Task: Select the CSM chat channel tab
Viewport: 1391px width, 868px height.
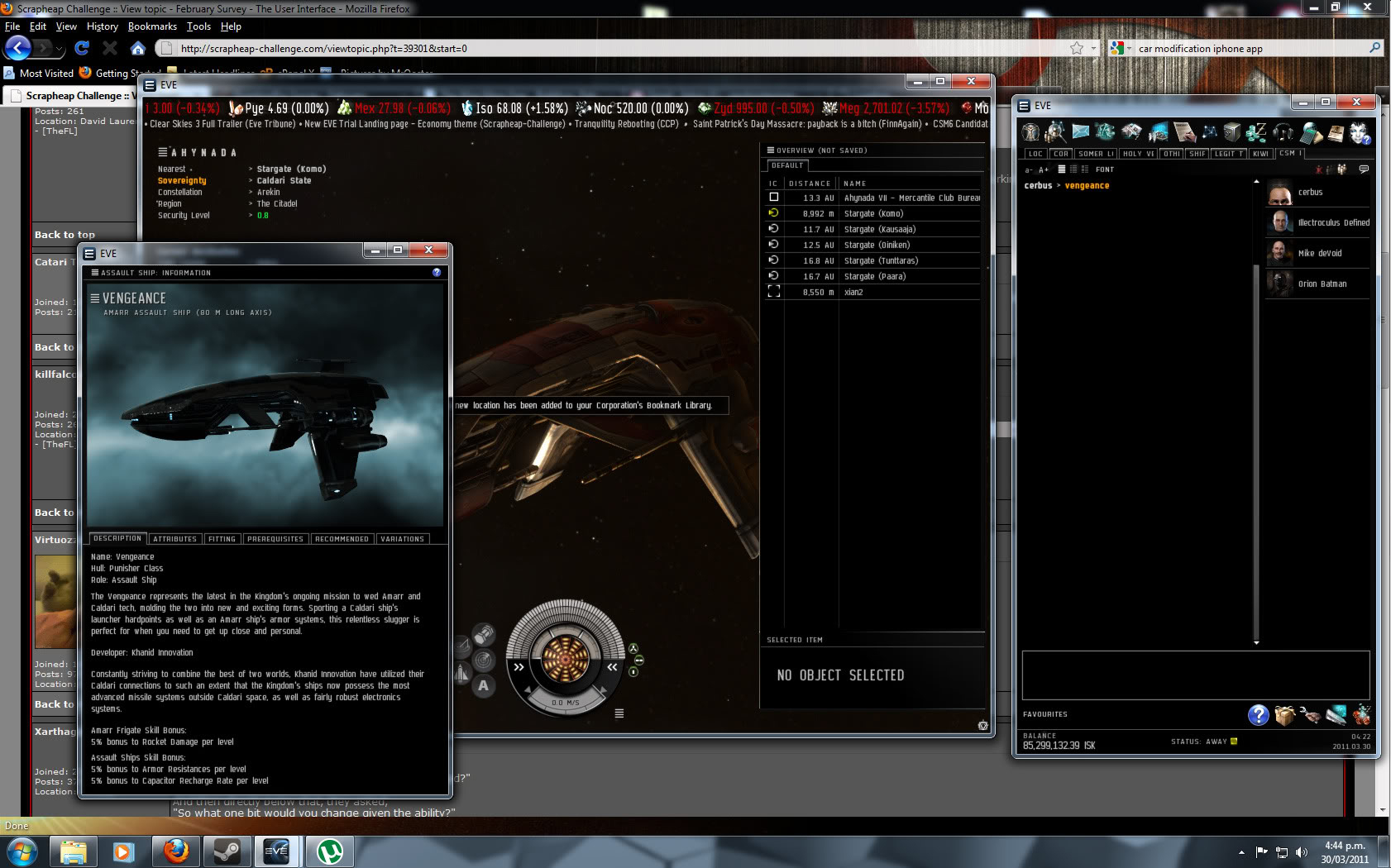Action: tap(1288, 153)
